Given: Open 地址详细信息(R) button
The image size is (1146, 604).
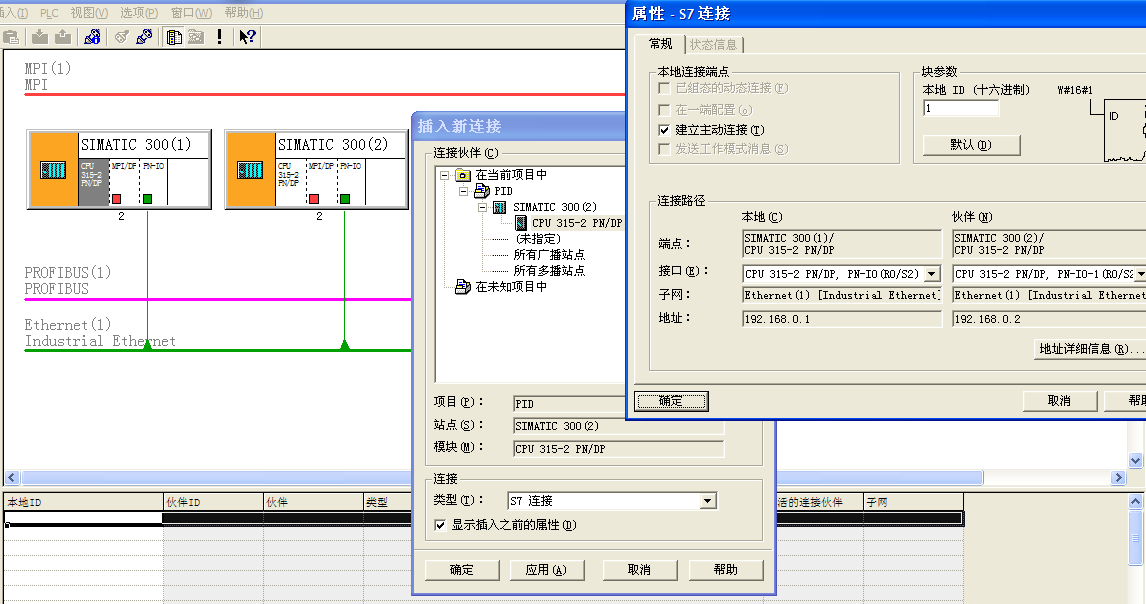Looking at the screenshot, I should (x=1090, y=349).
